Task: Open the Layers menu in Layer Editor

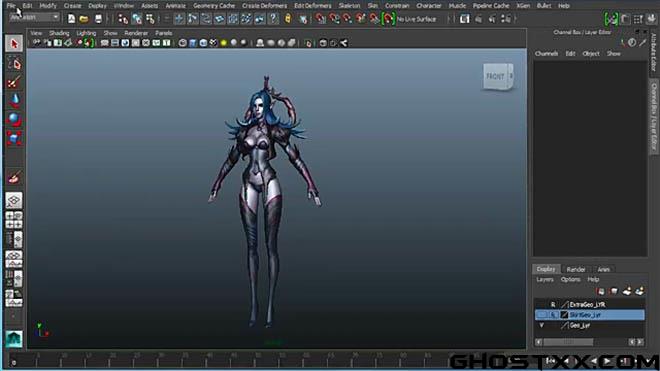Action: point(545,279)
